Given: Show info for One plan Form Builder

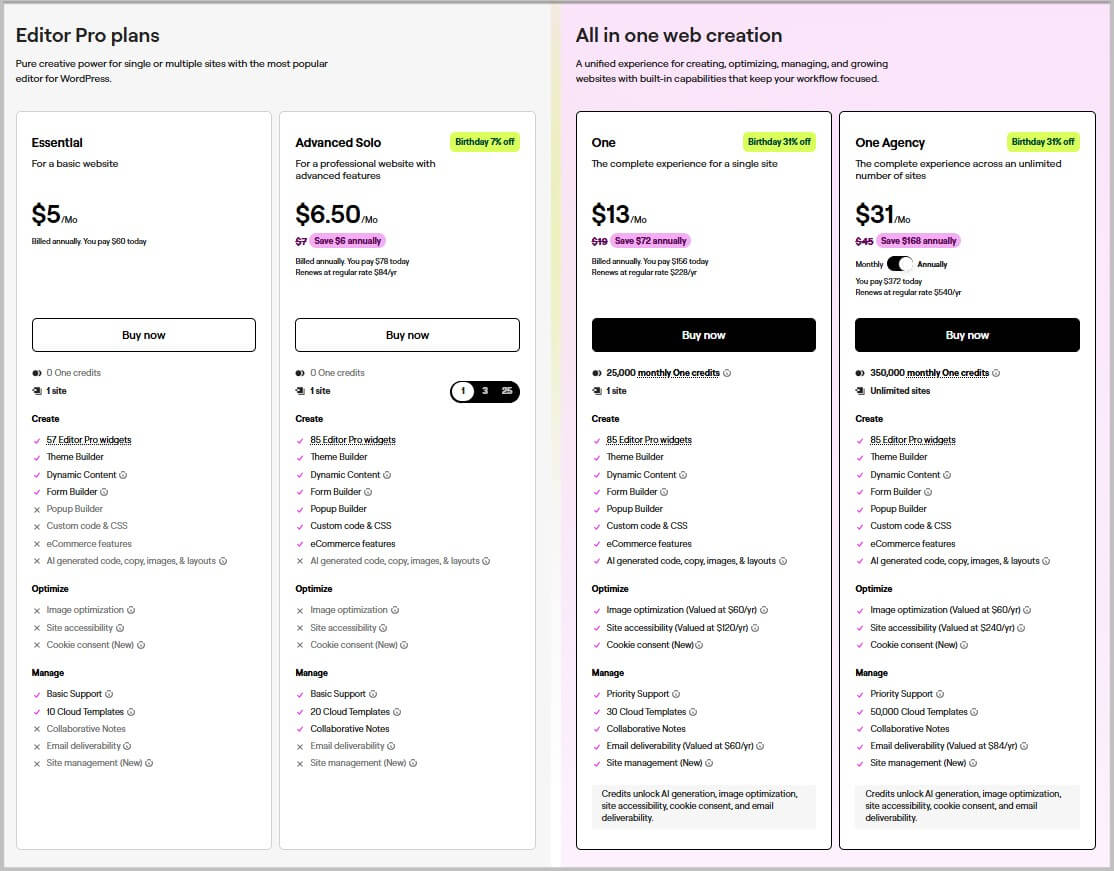Looking at the screenshot, I should coord(664,492).
